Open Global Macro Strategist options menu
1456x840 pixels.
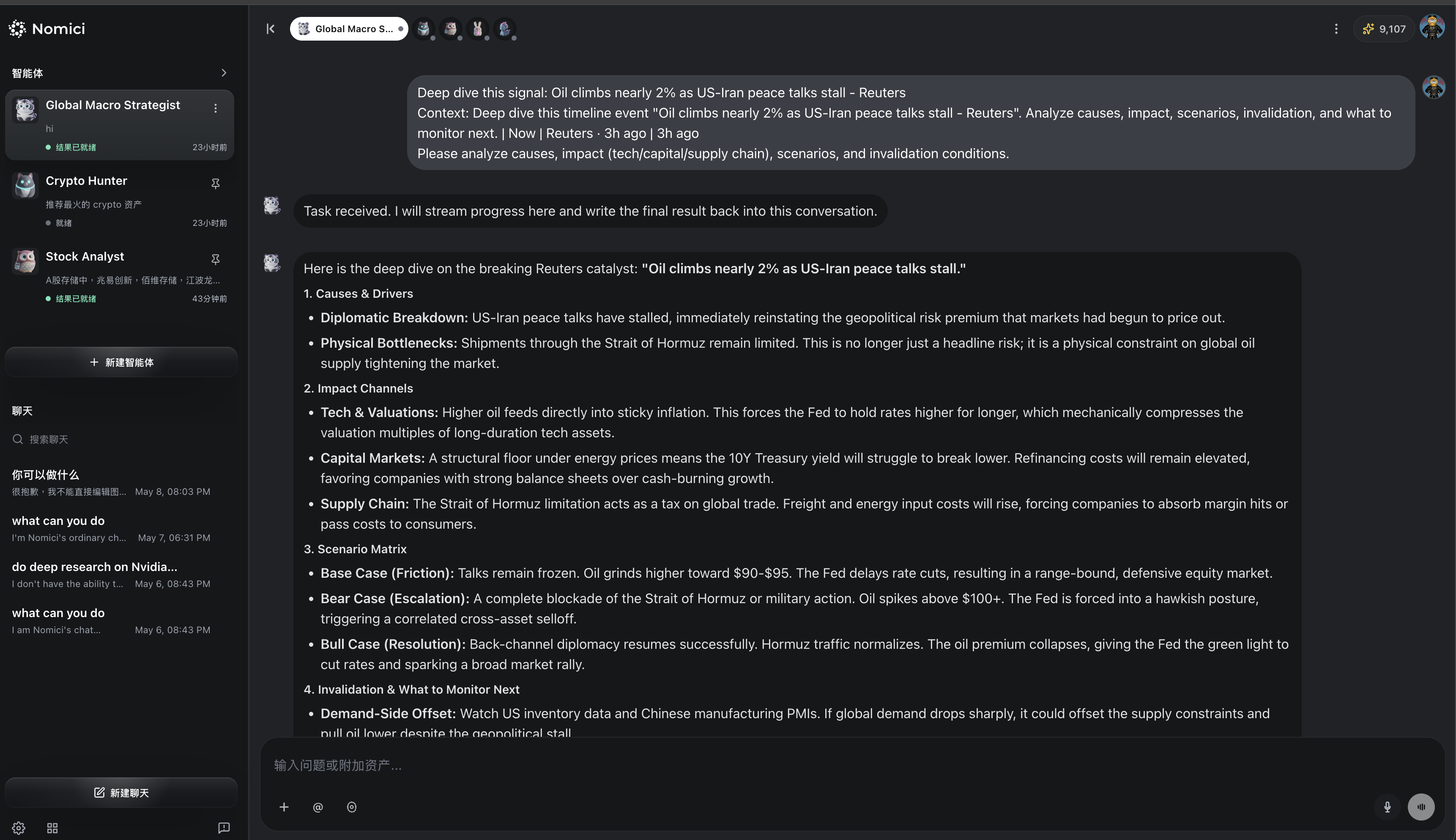[215, 108]
